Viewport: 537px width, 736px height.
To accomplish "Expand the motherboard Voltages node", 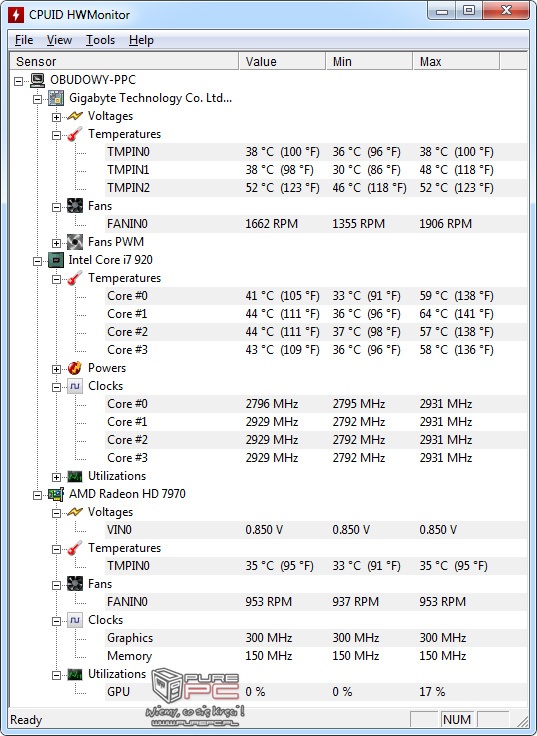I will (56, 117).
